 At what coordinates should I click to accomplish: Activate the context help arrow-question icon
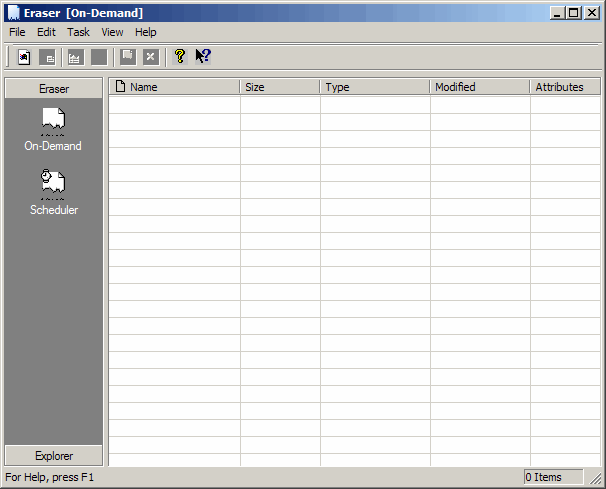click(203, 56)
